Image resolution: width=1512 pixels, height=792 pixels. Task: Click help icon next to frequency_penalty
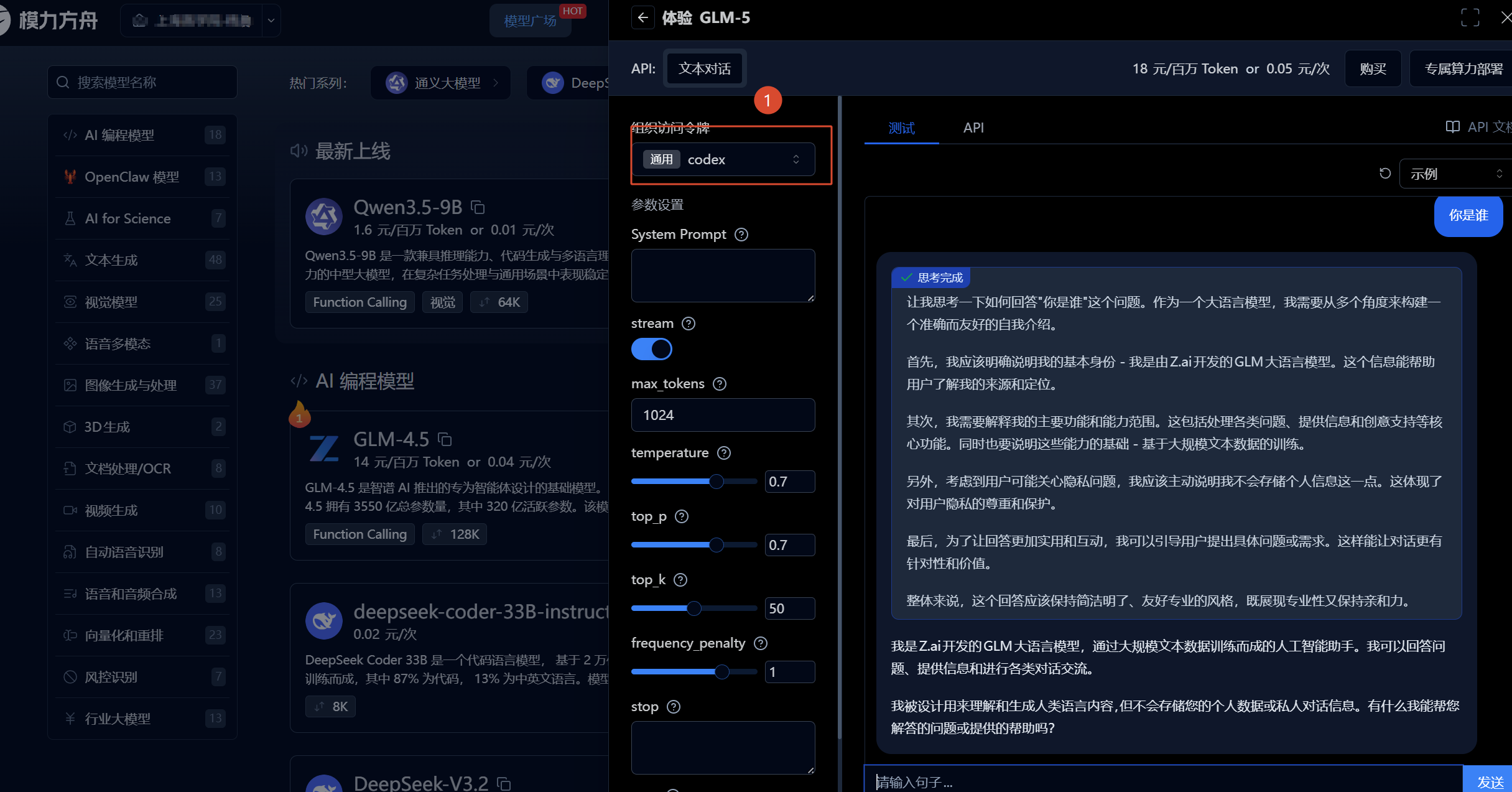tap(761, 643)
